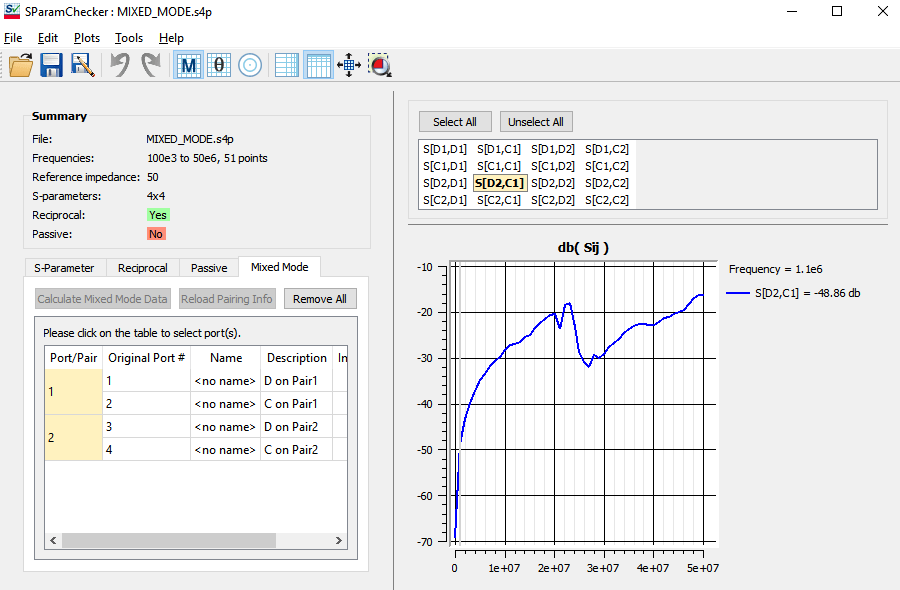Activate the pan/move plot icon

pos(349,64)
